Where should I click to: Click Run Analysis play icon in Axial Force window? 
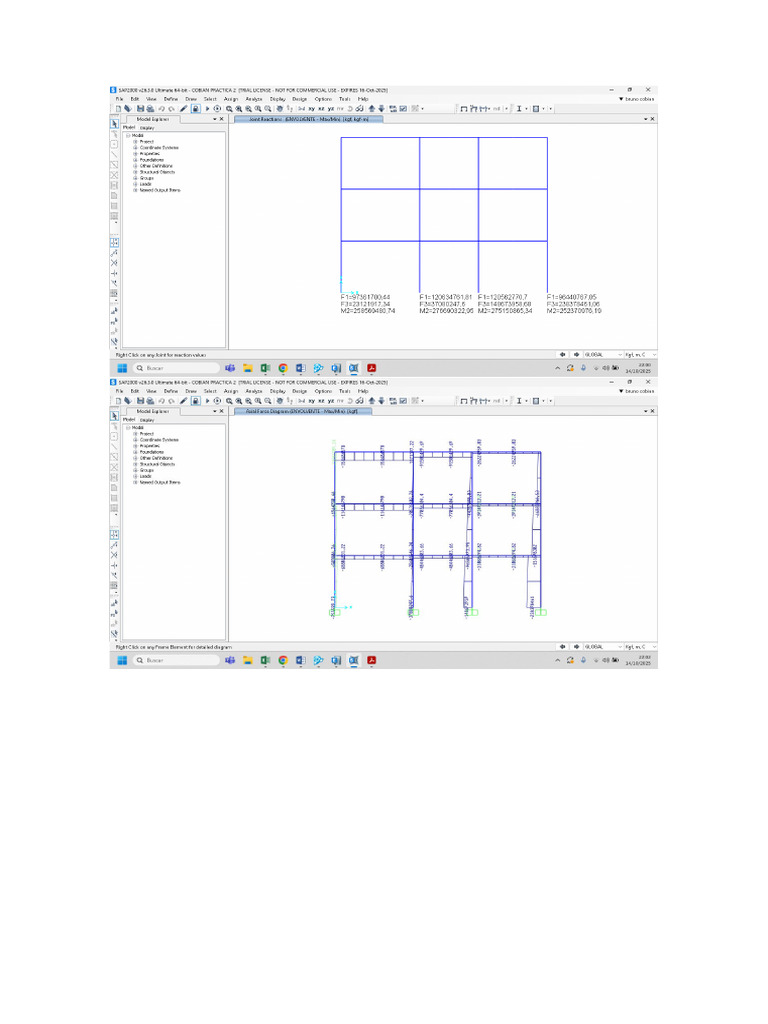208,401
